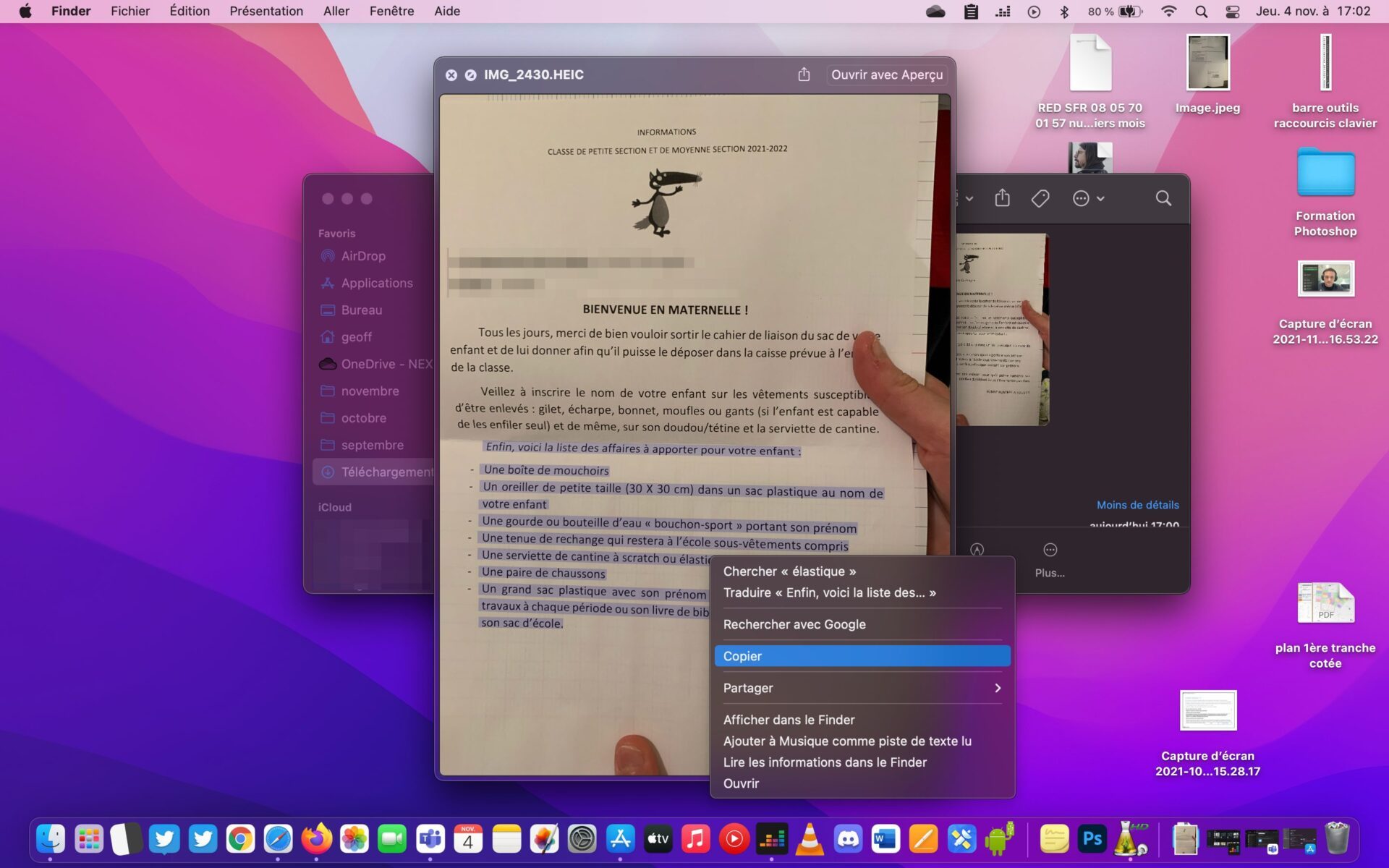This screenshot has height=868, width=1389.
Task: Open the Apple menu
Action: [25, 11]
